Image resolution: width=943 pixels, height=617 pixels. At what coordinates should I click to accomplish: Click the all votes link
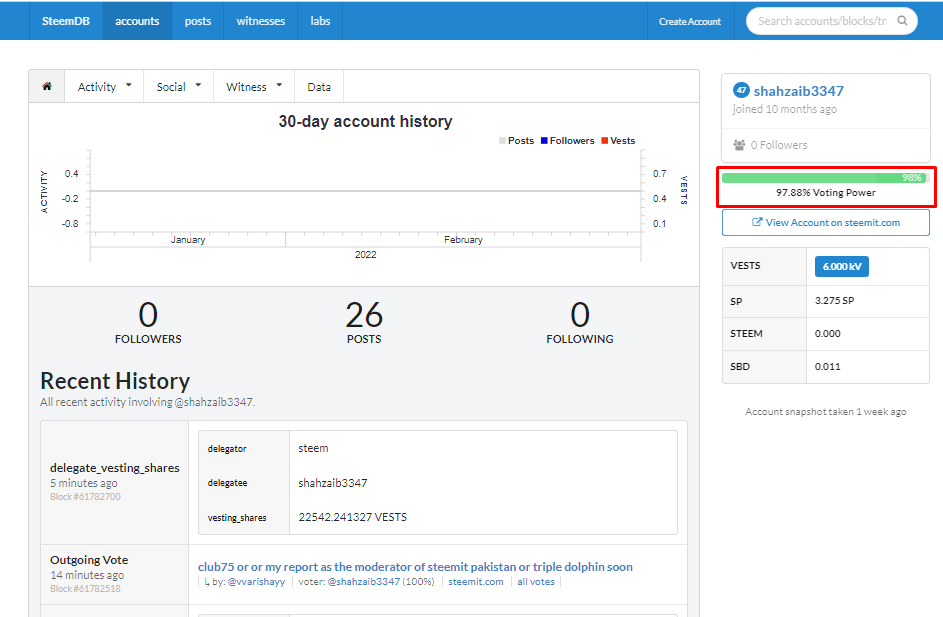[x=536, y=582]
